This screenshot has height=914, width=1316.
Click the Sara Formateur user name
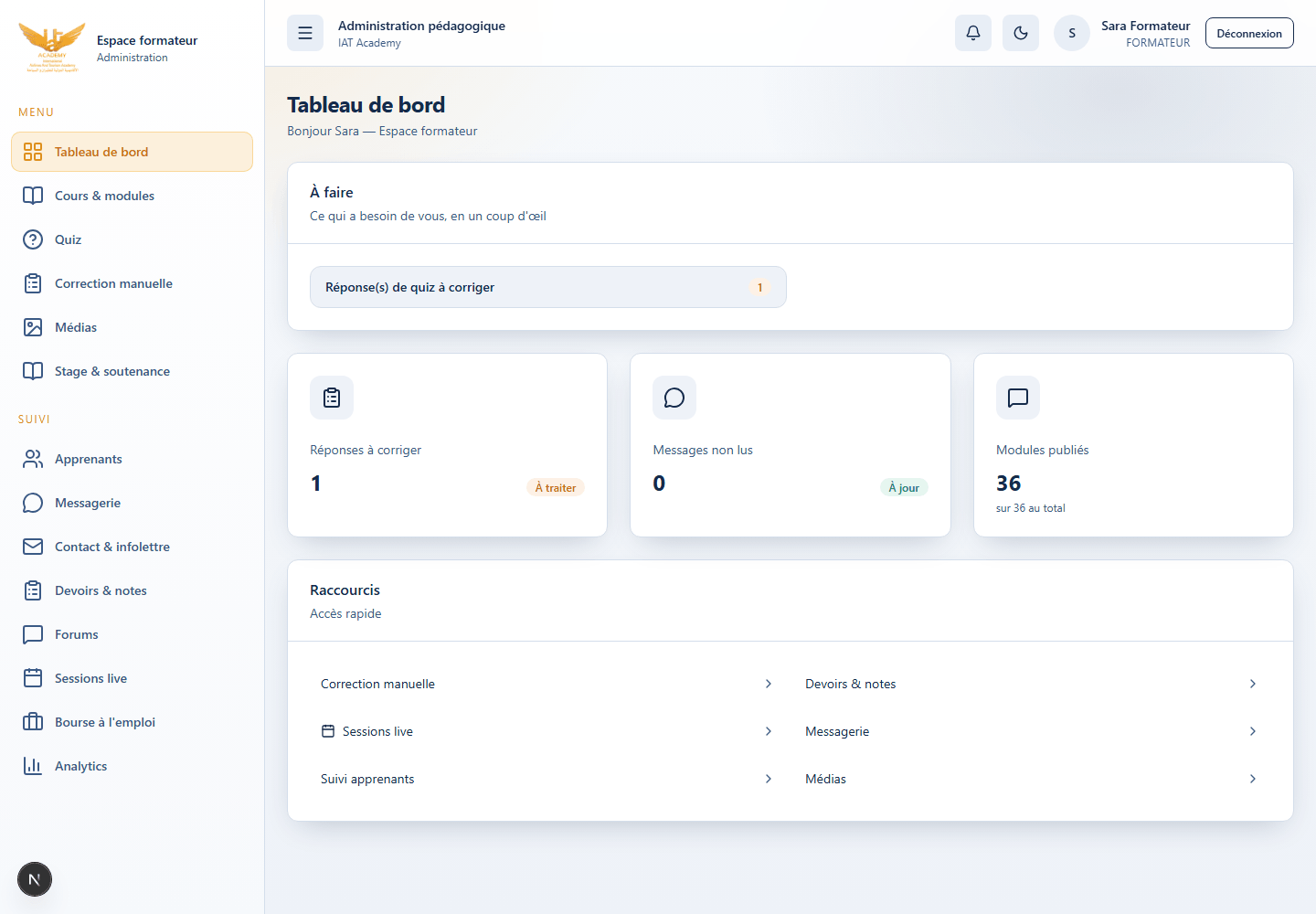1146,26
